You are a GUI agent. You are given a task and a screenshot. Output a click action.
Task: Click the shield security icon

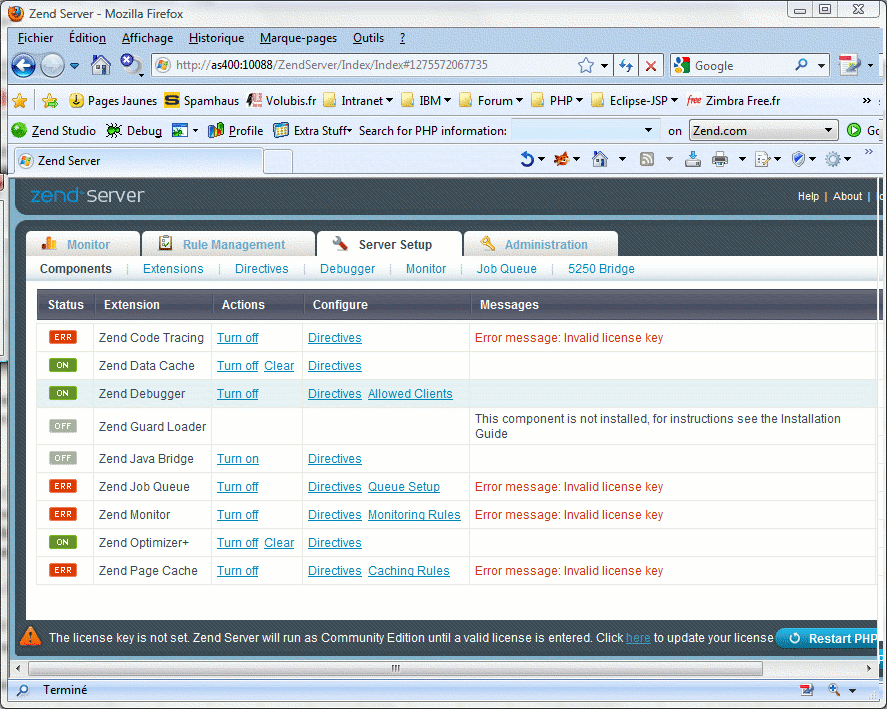pyautogui.click(x=798, y=160)
